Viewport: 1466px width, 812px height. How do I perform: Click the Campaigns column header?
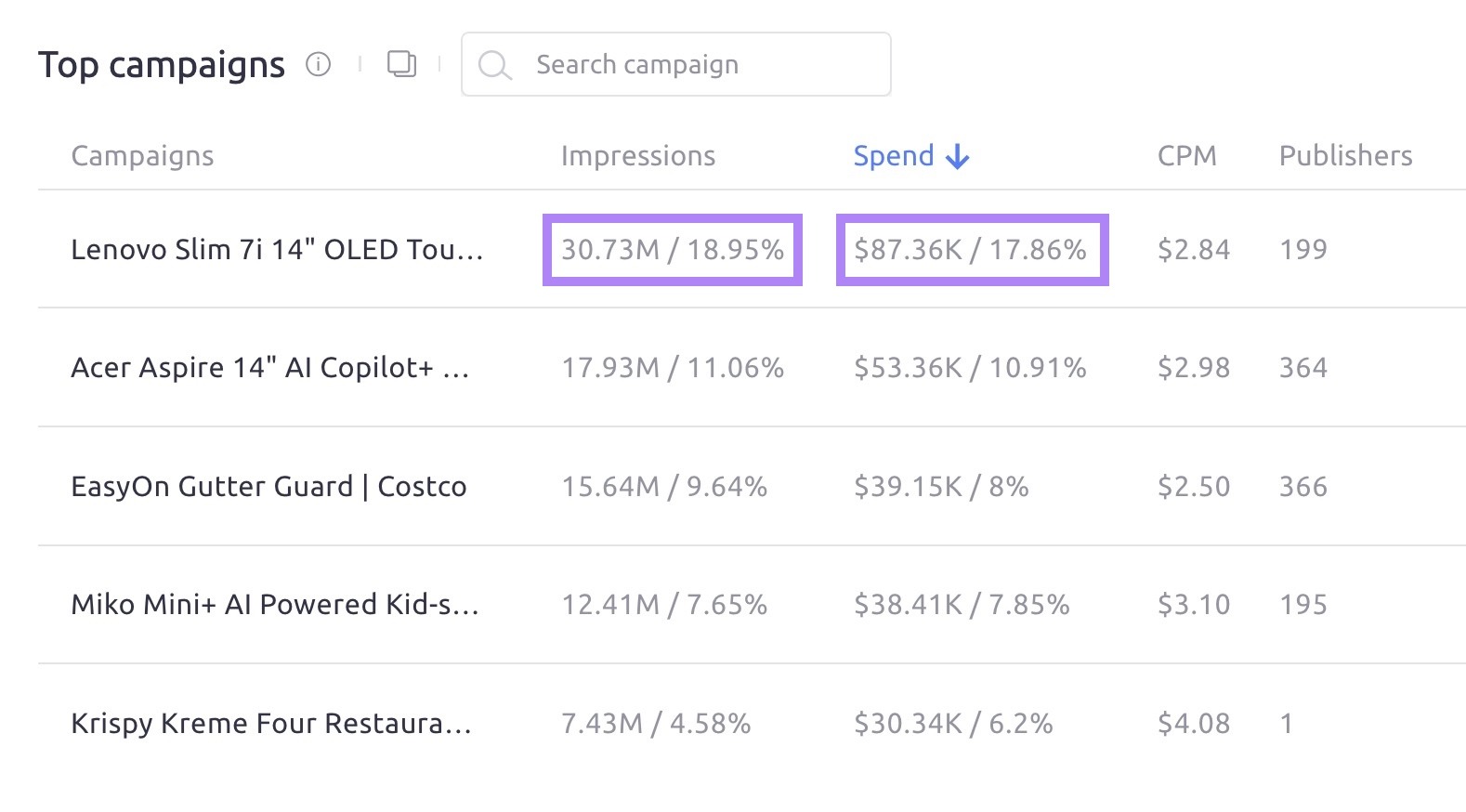click(142, 155)
